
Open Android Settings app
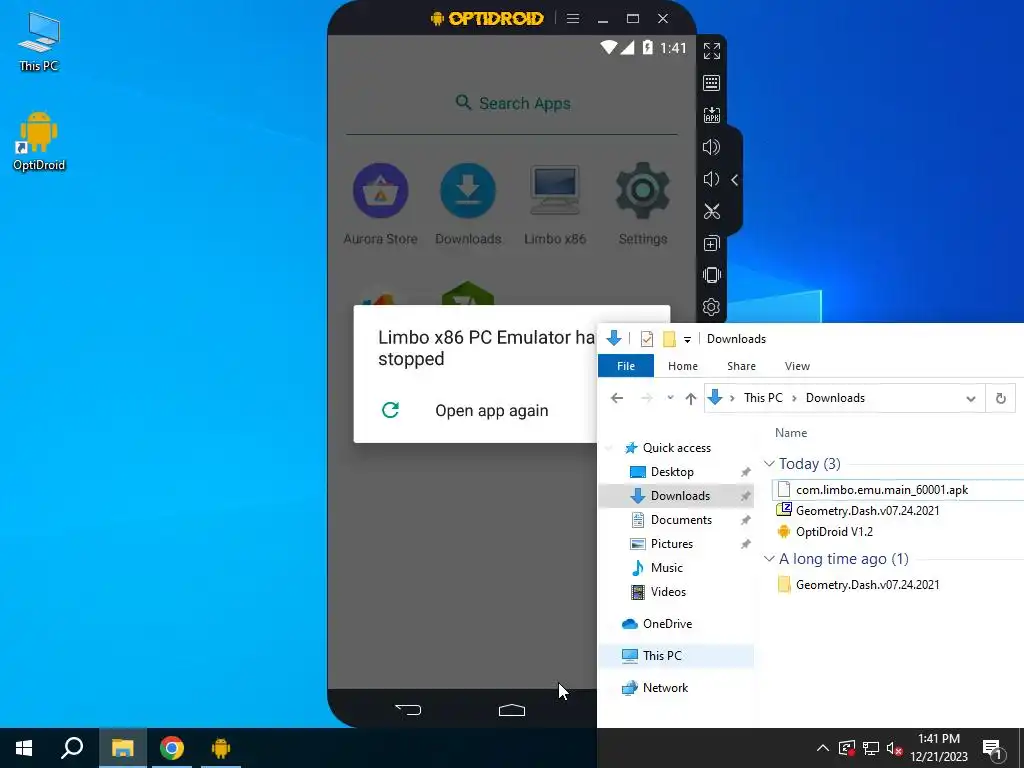[x=643, y=204]
